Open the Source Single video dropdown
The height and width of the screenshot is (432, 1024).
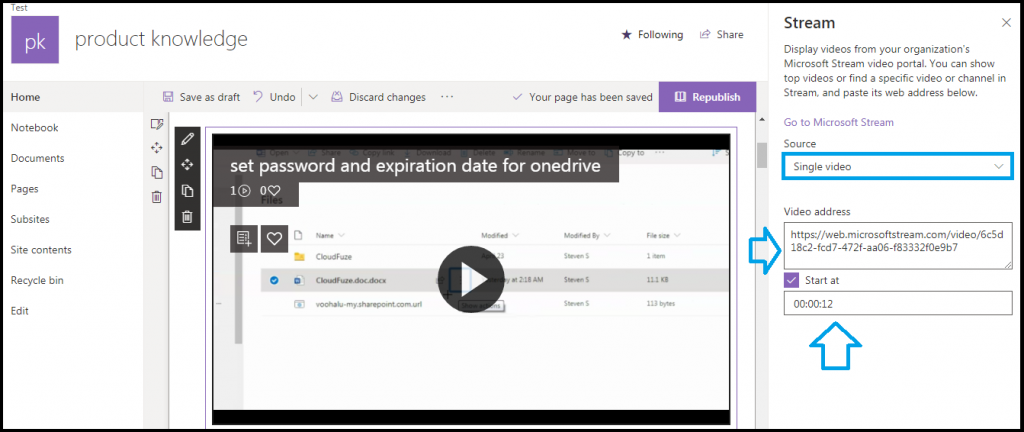(x=897, y=167)
